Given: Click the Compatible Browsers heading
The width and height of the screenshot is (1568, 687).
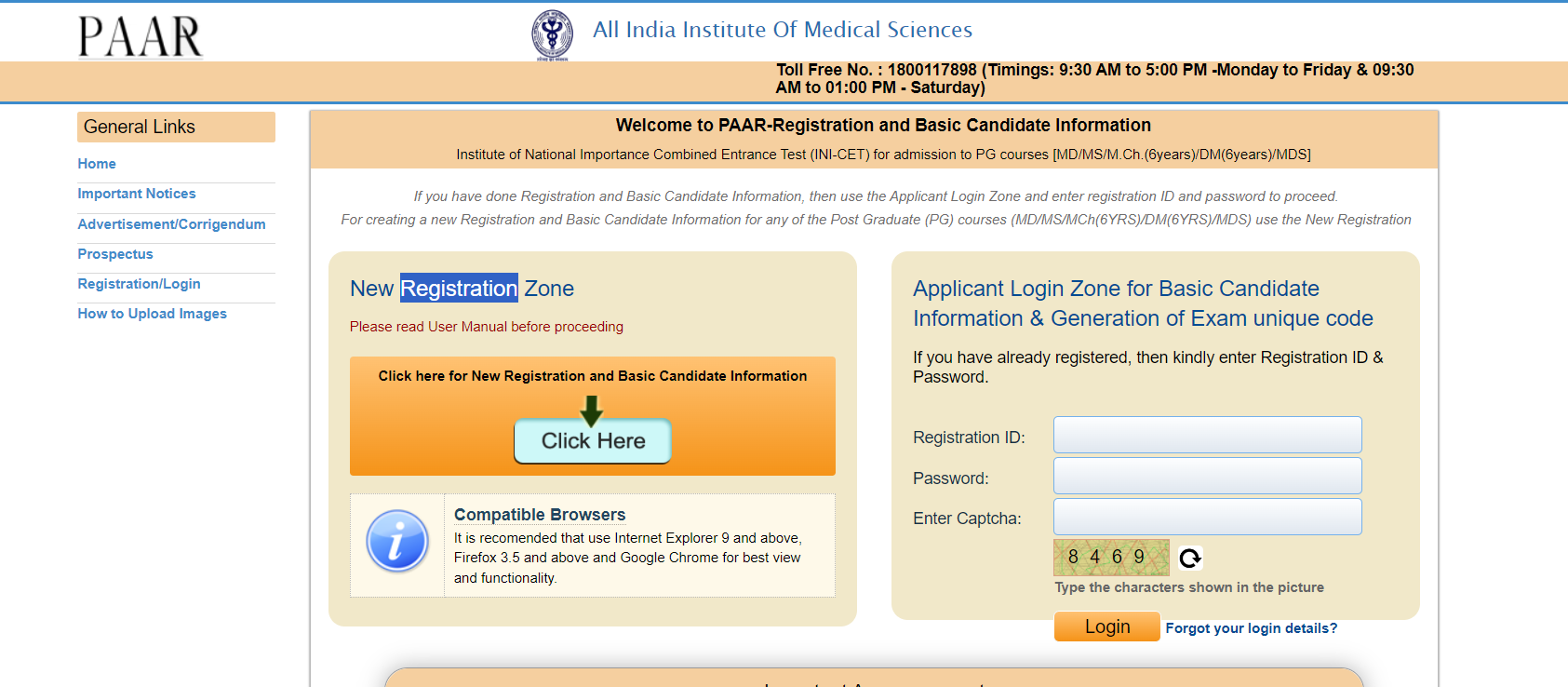Looking at the screenshot, I should point(540,515).
